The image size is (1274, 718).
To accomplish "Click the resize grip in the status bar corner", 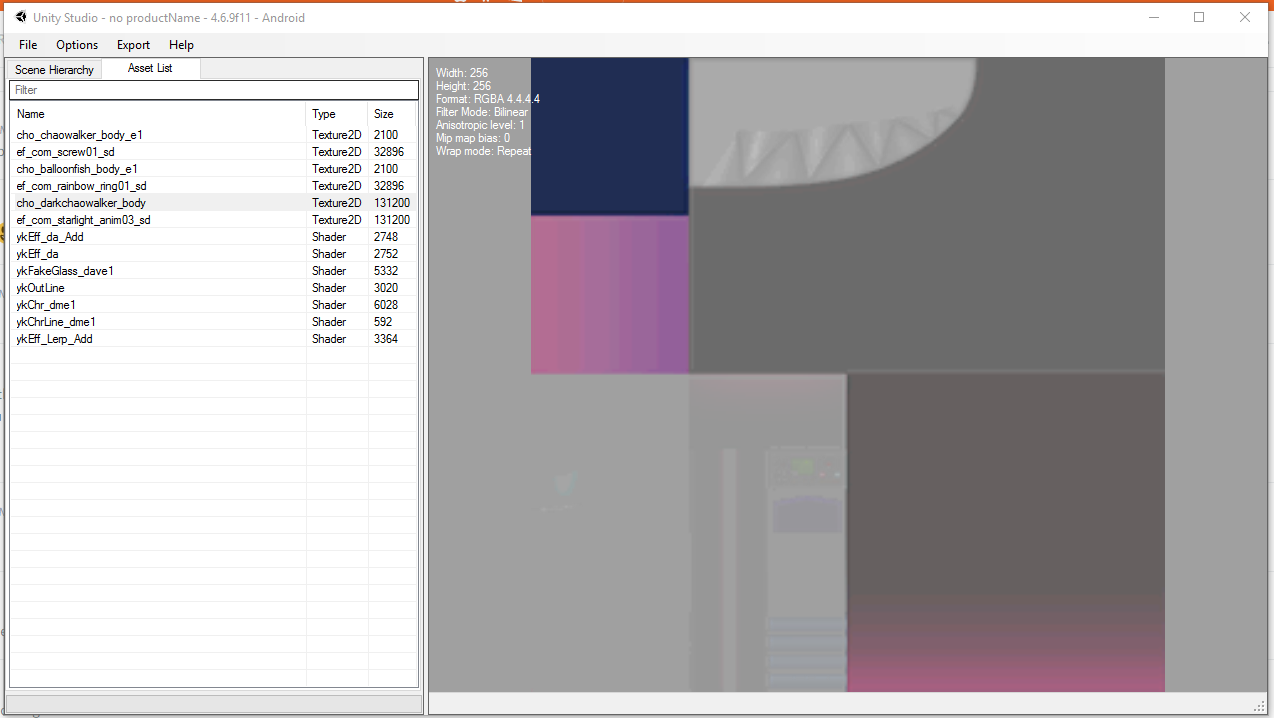I will click(1259, 705).
